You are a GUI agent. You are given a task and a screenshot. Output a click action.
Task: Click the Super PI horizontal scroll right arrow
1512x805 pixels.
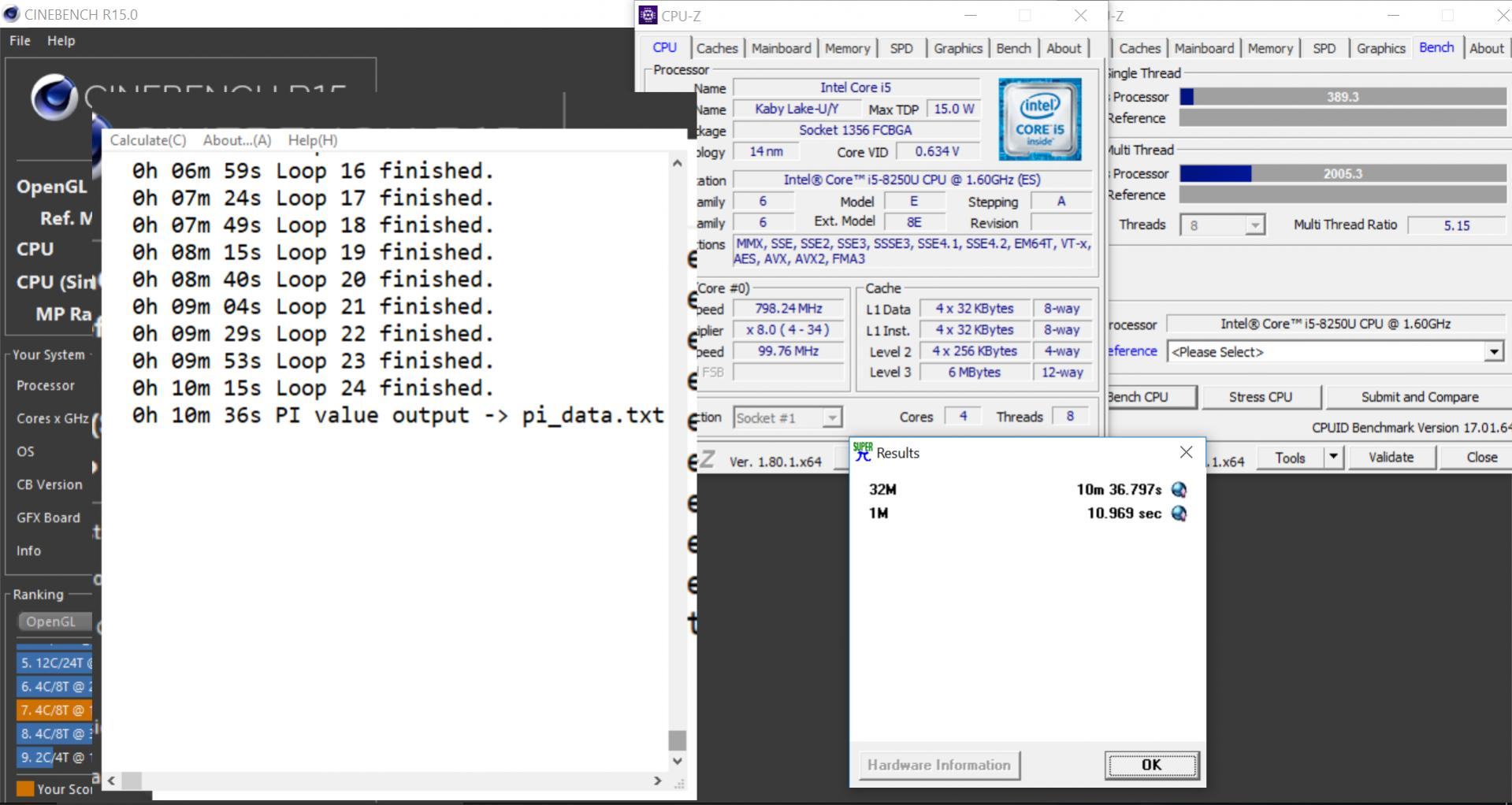pyautogui.click(x=657, y=781)
